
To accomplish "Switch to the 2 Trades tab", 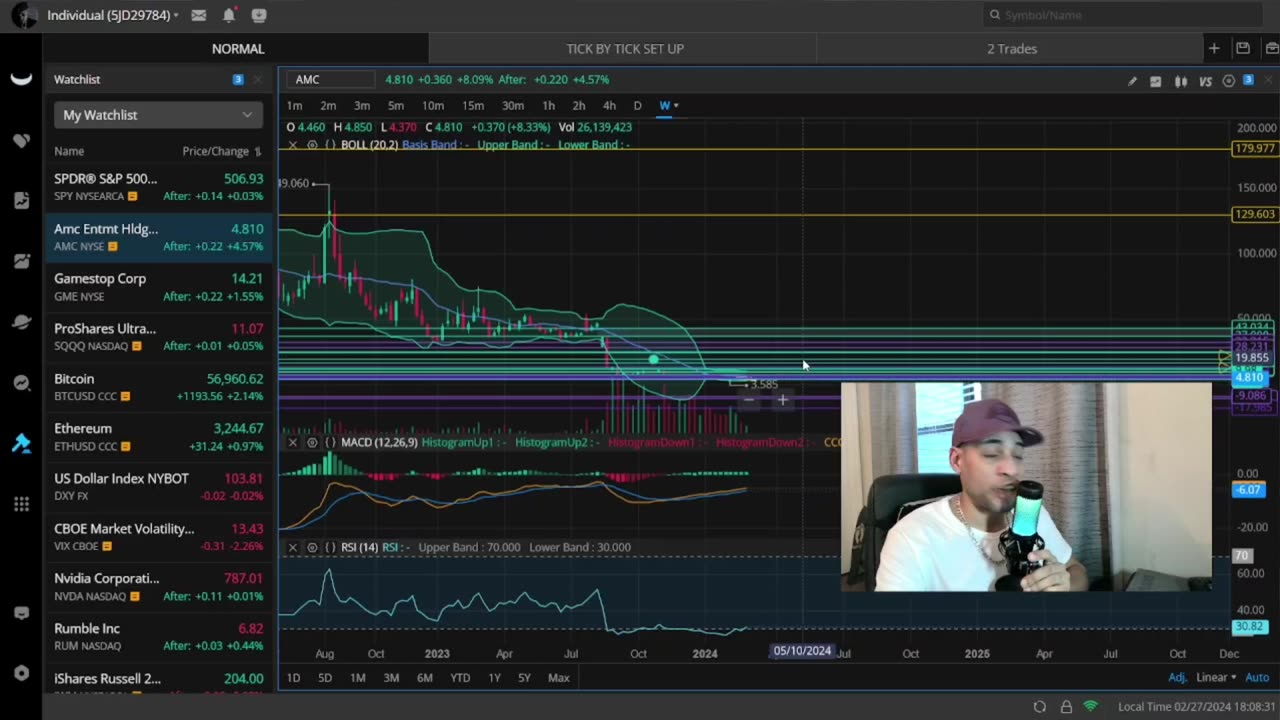I will [x=1011, y=48].
